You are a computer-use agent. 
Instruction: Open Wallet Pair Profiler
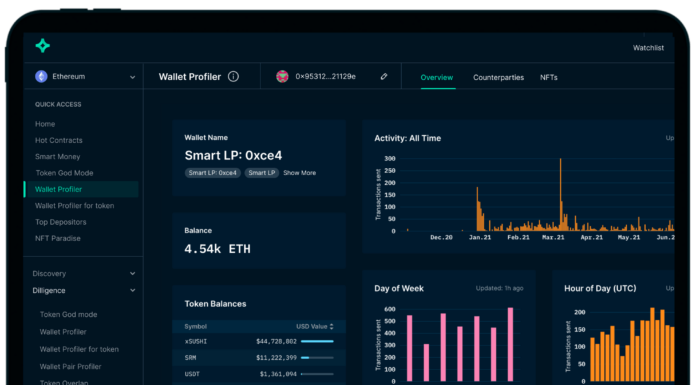[70, 366]
